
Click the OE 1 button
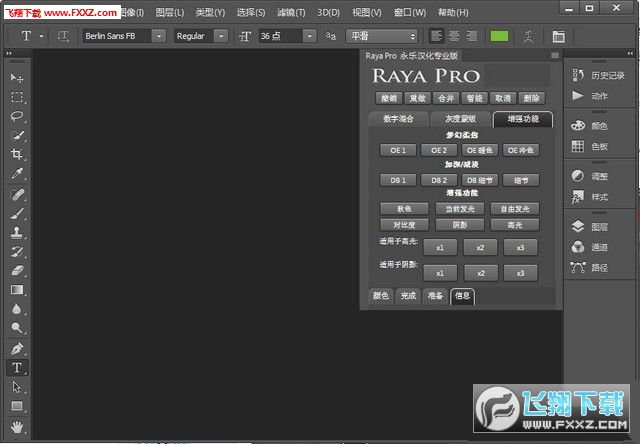[398, 150]
